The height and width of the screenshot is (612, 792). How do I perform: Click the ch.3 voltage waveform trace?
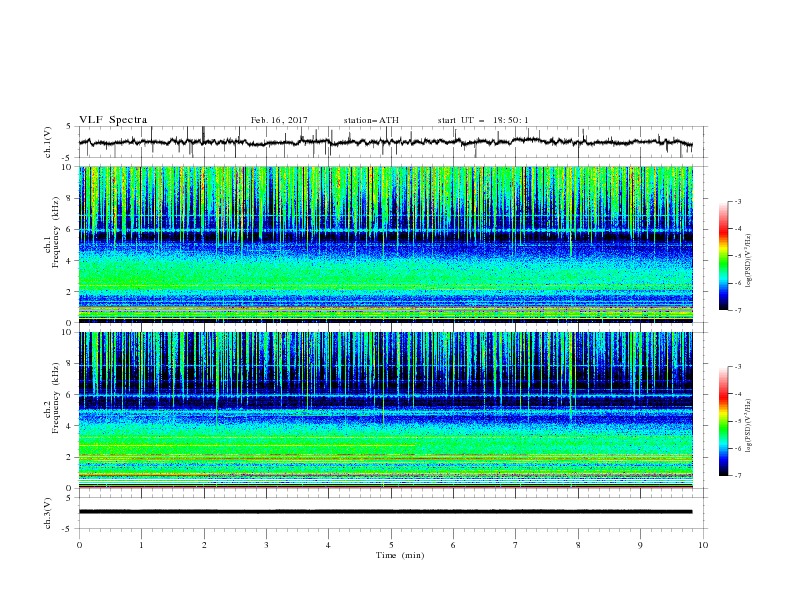coord(385,512)
